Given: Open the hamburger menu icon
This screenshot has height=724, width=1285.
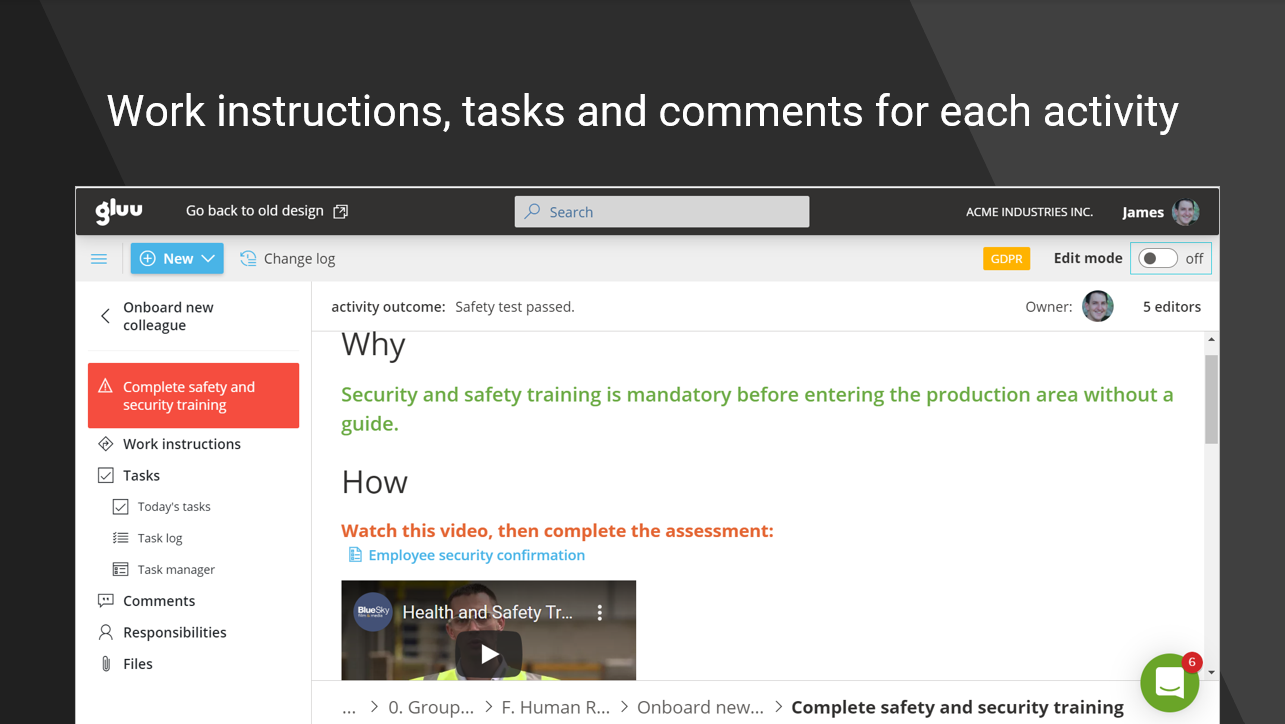Looking at the screenshot, I should click(x=99, y=259).
